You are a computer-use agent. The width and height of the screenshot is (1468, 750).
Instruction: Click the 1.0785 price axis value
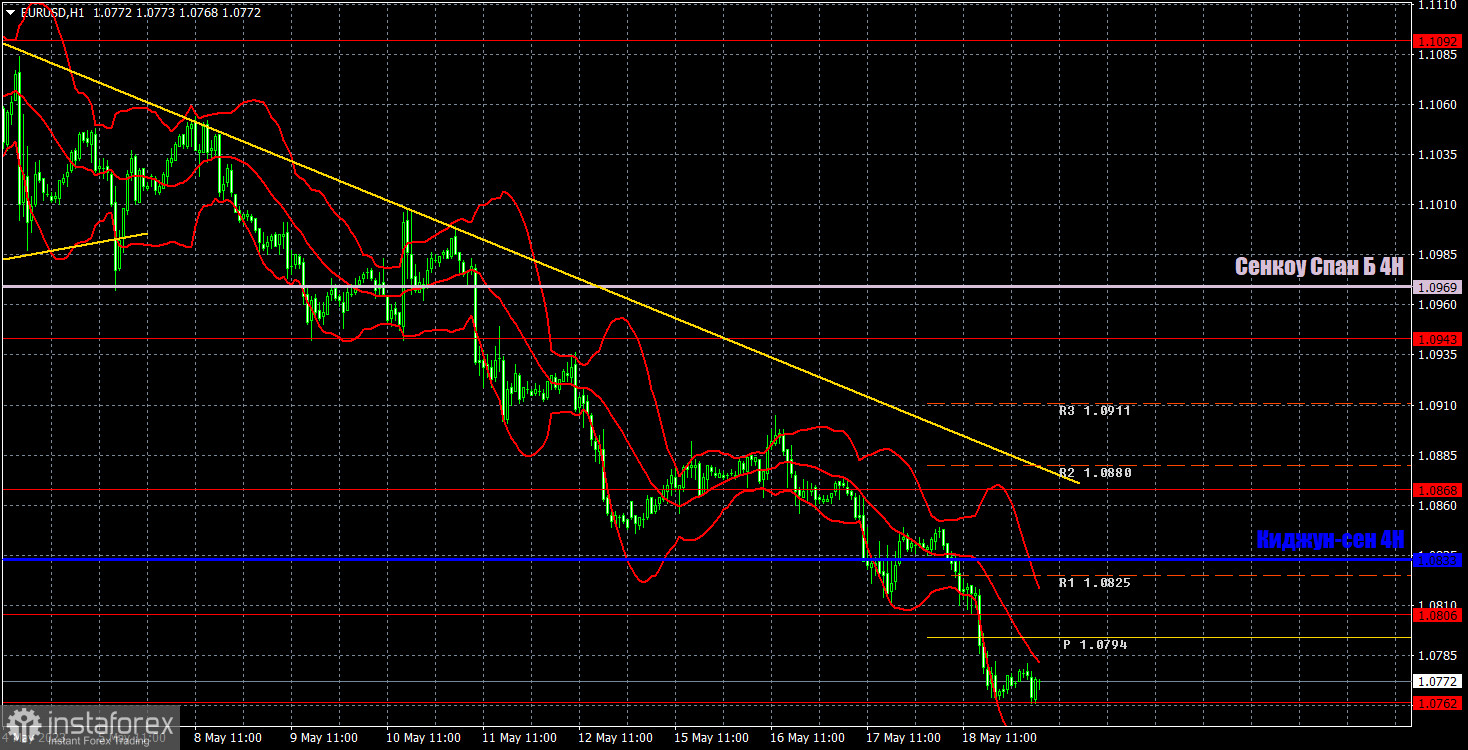pyautogui.click(x=1438, y=656)
